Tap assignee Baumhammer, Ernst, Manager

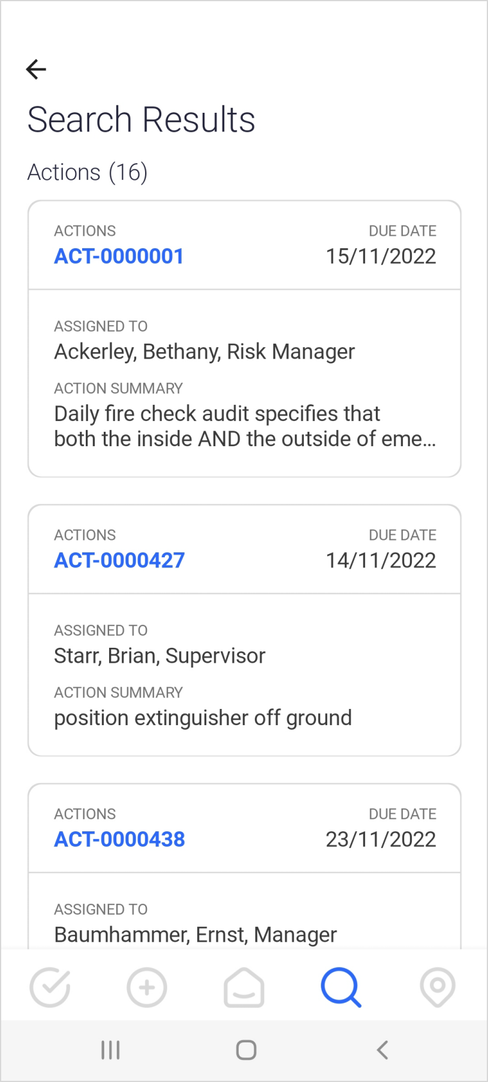(195, 935)
